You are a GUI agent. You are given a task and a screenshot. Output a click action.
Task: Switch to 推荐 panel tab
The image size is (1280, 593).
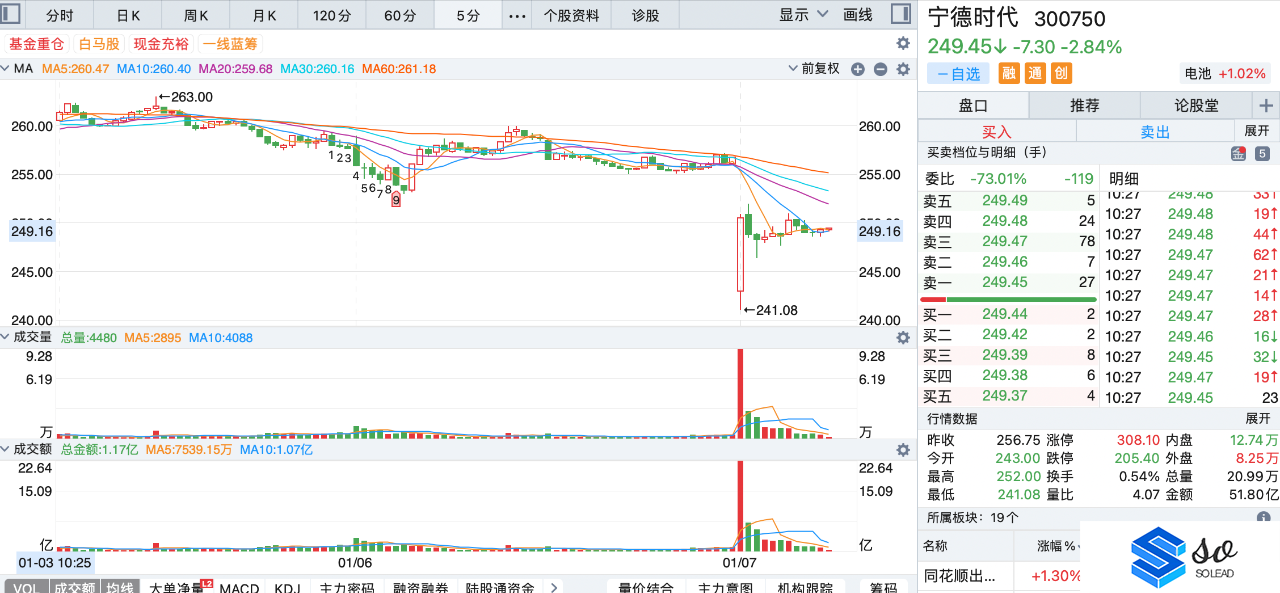pyautogui.click(x=1085, y=105)
